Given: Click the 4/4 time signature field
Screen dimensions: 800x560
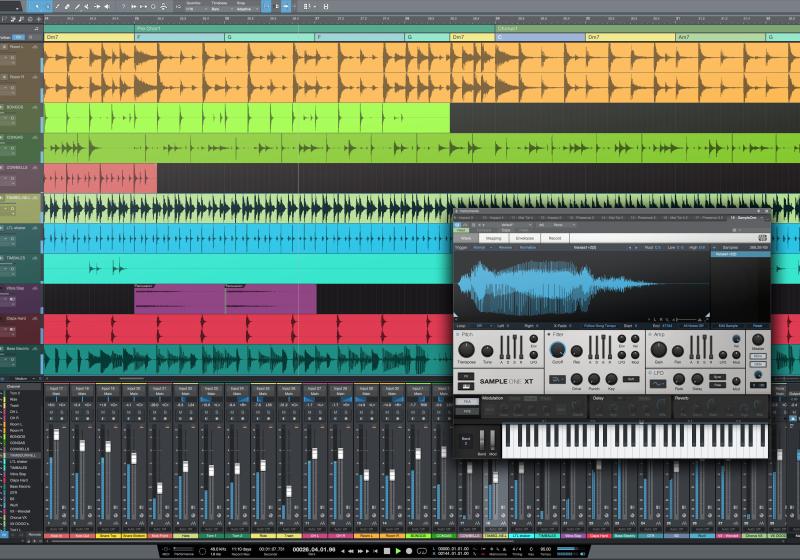Looking at the screenshot, I should click(x=516, y=549).
